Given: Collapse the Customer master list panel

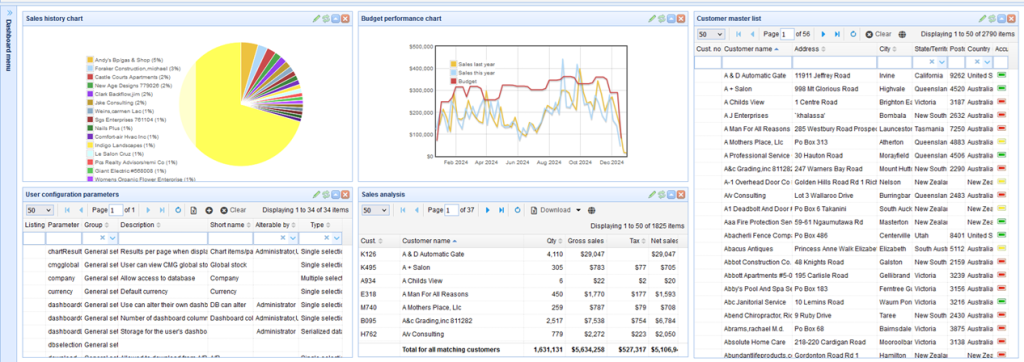Looking at the screenshot, I should click(1001, 19).
